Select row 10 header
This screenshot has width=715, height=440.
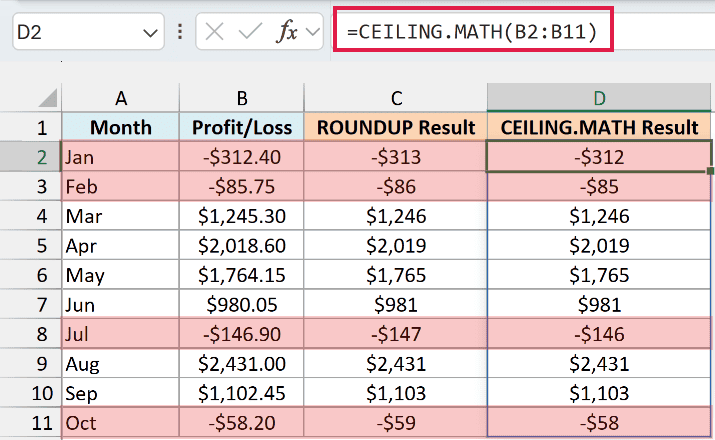coord(31,393)
